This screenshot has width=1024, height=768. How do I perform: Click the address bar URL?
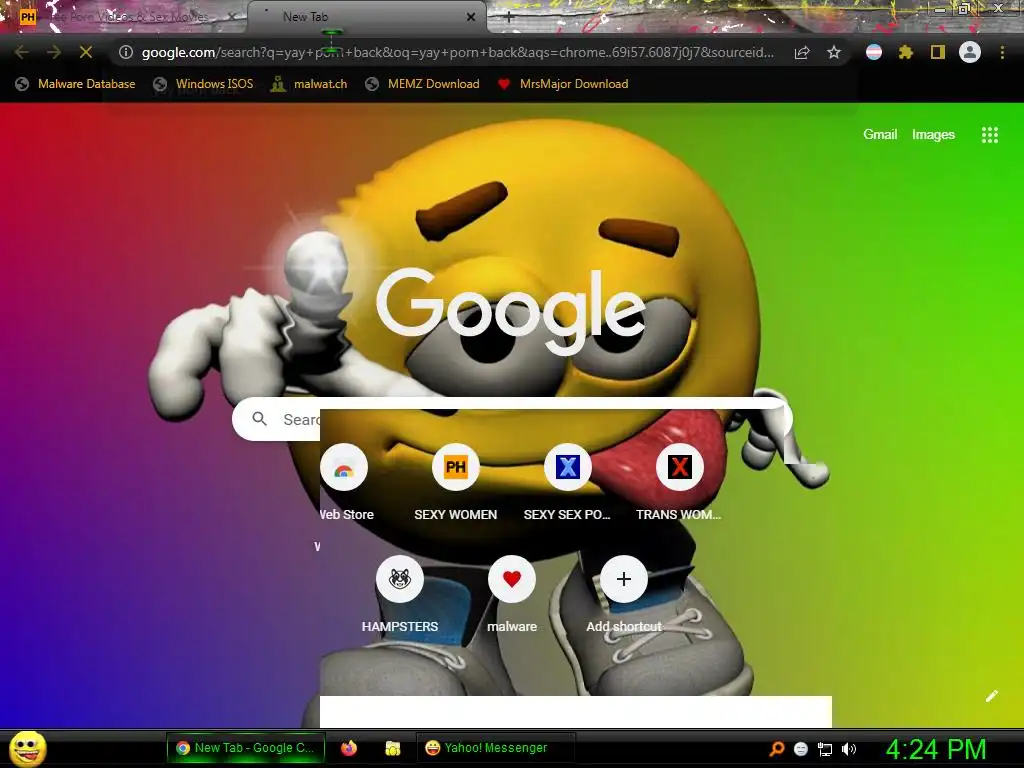click(457, 52)
